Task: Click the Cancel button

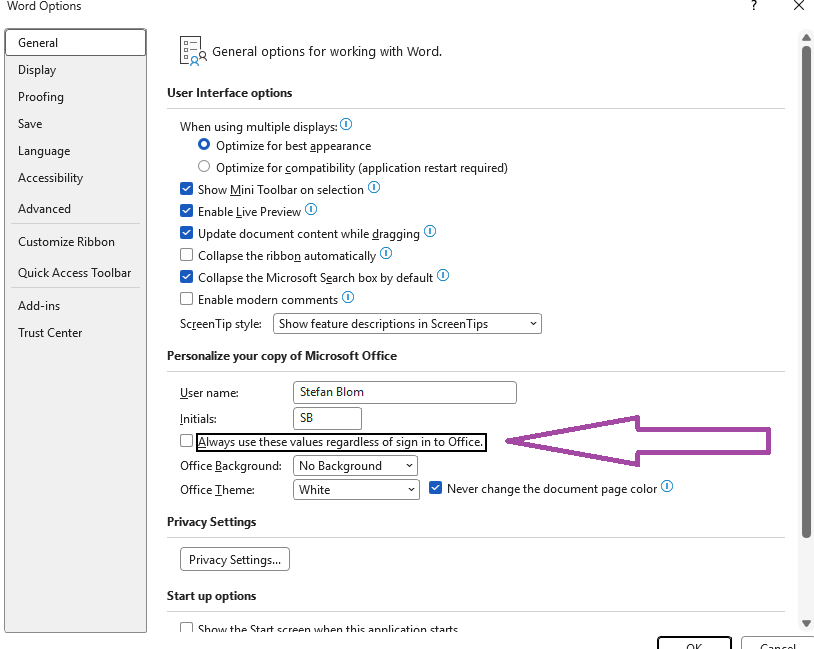Action: (777, 643)
